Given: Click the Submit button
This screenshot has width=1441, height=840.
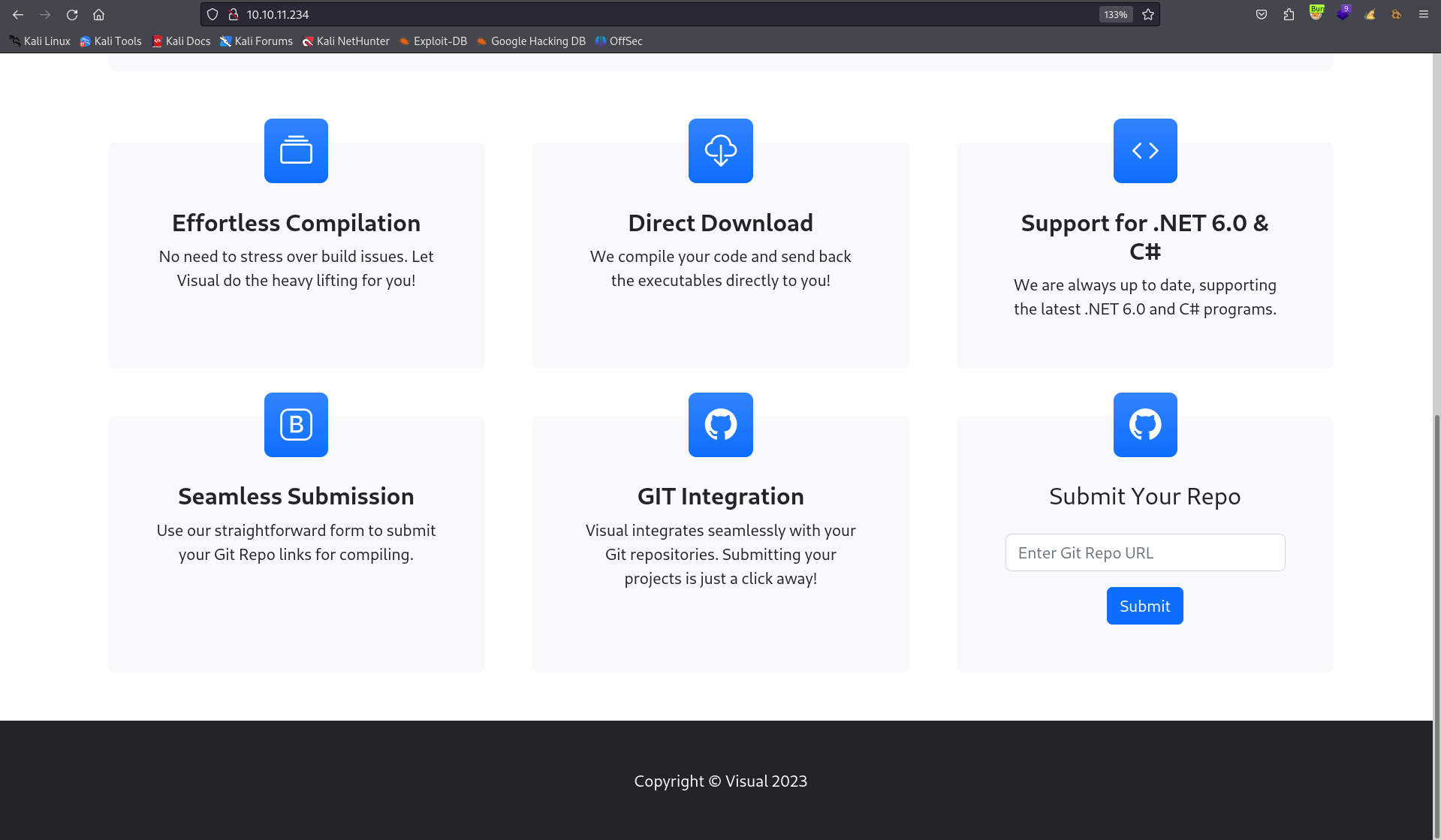Looking at the screenshot, I should tap(1144, 606).
